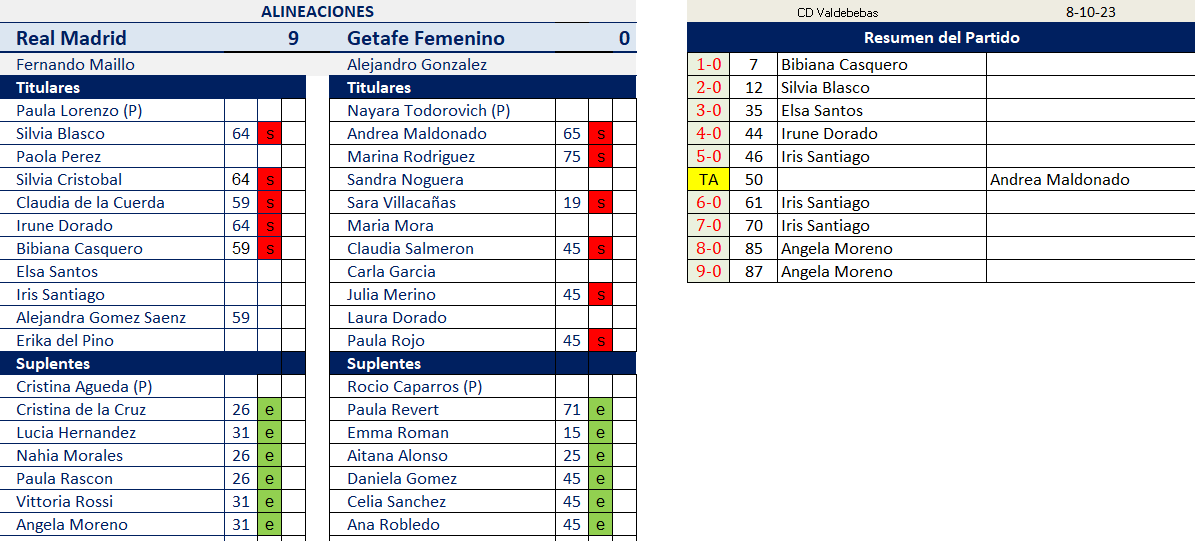
Task: Select the 9-0 score cell
Action: tap(708, 272)
